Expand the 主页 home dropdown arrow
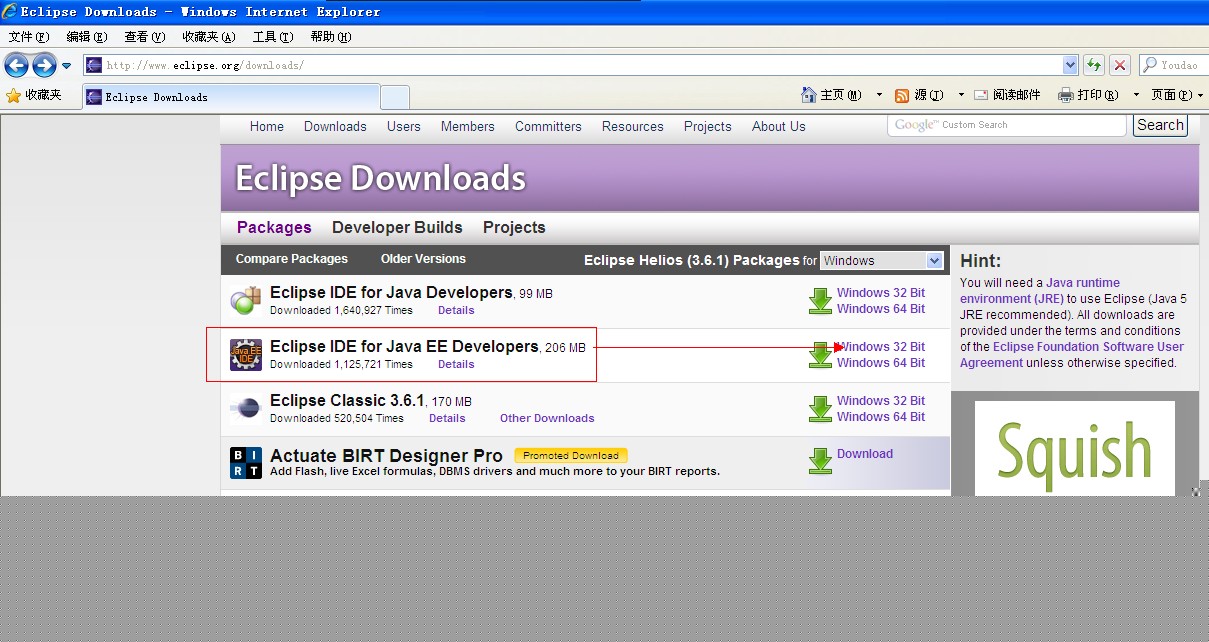 (879, 95)
